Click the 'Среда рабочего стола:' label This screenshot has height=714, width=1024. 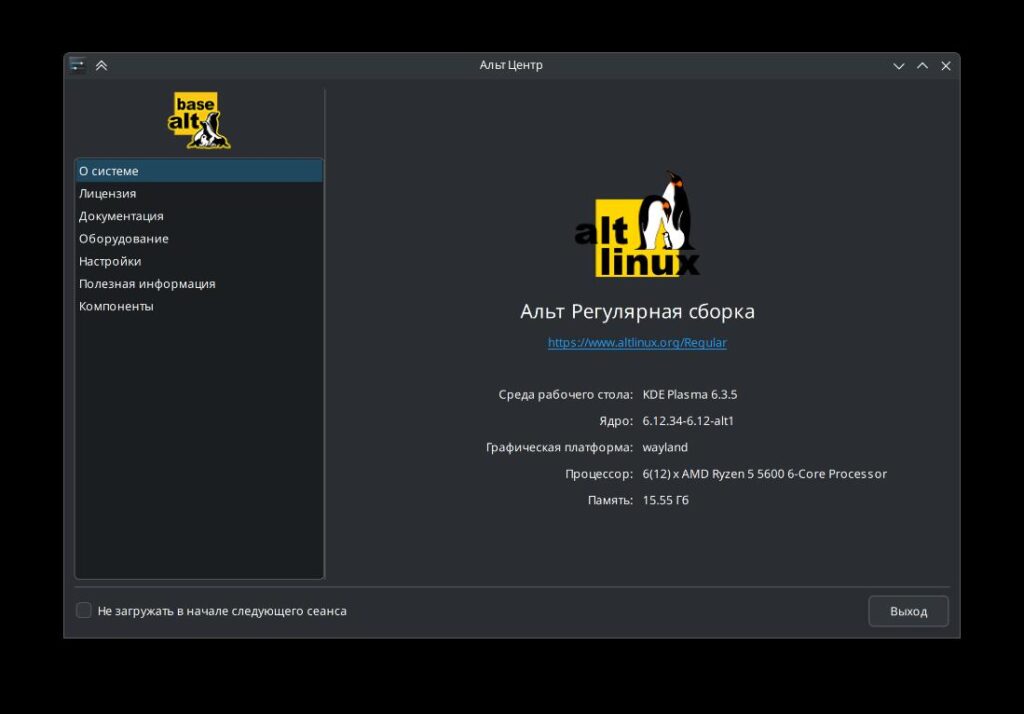[566, 395]
